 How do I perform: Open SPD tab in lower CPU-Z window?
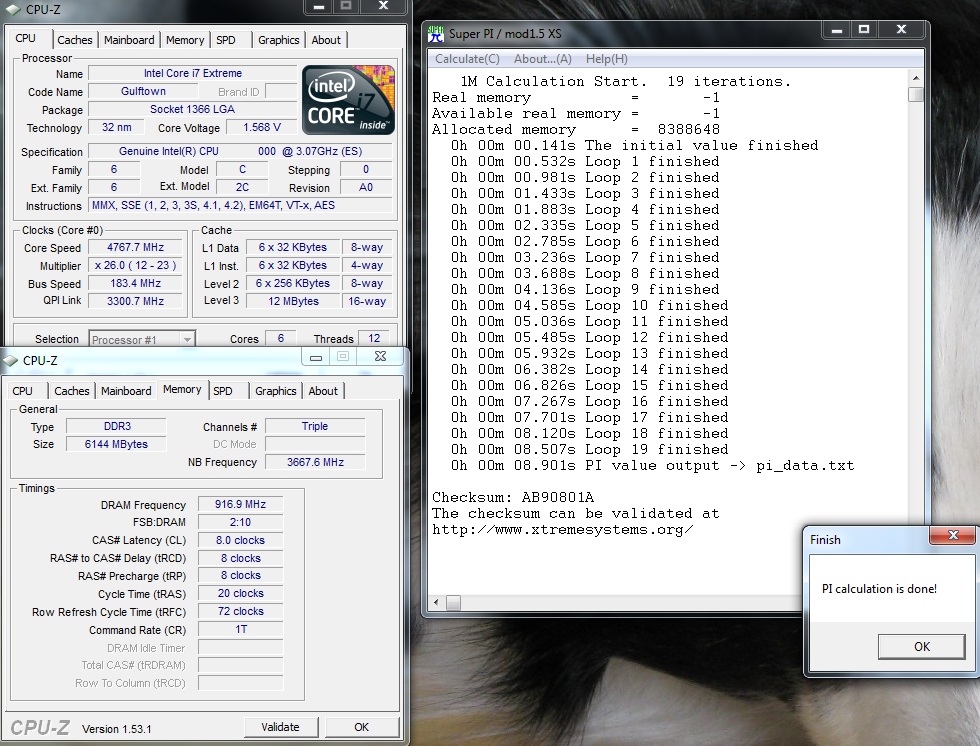222,391
